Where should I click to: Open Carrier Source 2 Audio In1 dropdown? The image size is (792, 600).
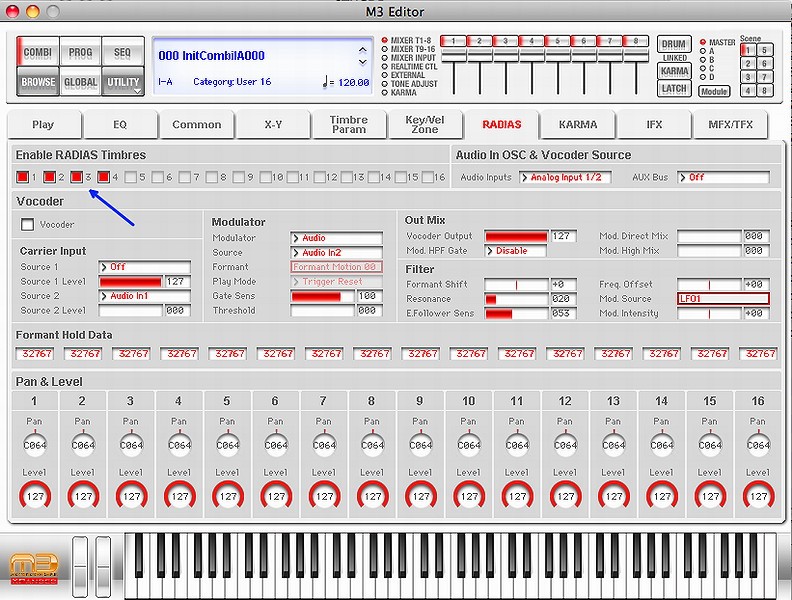tap(144, 296)
